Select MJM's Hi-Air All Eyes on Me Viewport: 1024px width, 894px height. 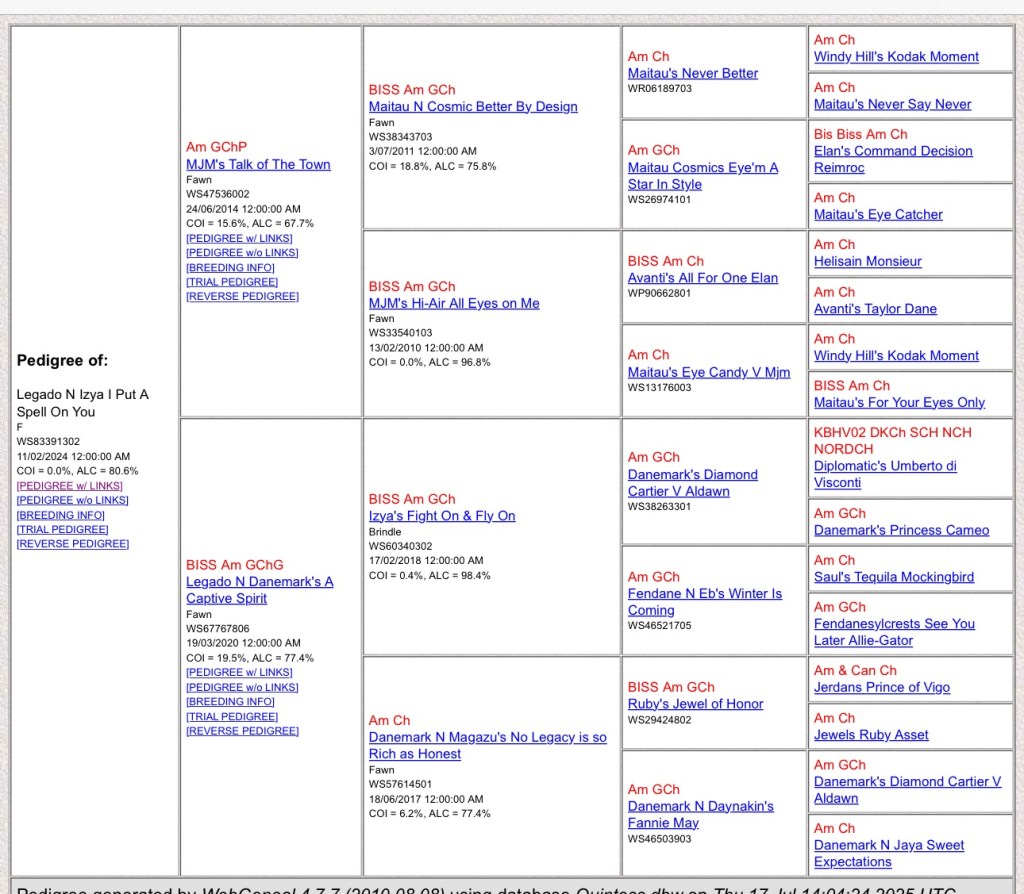[454, 303]
